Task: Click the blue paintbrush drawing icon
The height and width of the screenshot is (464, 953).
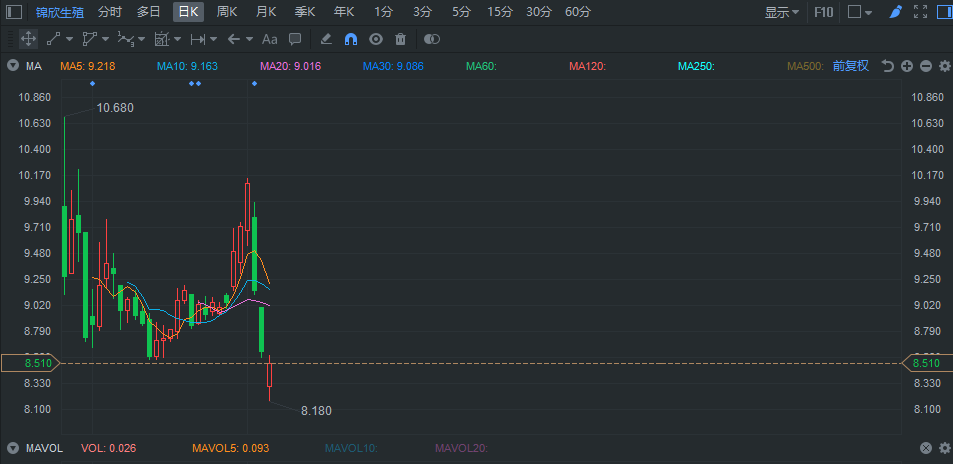Action: click(x=895, y=12)
